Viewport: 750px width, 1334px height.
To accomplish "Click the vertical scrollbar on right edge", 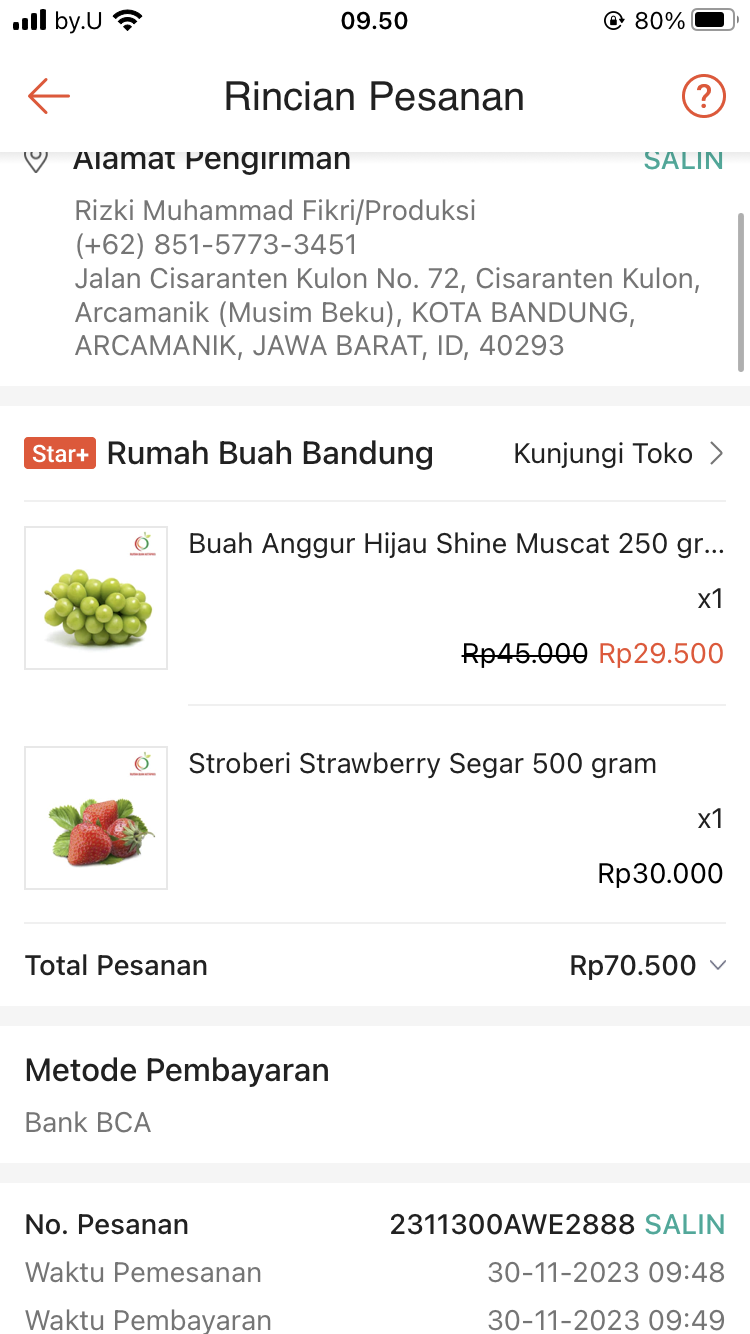I will [741, 290].
